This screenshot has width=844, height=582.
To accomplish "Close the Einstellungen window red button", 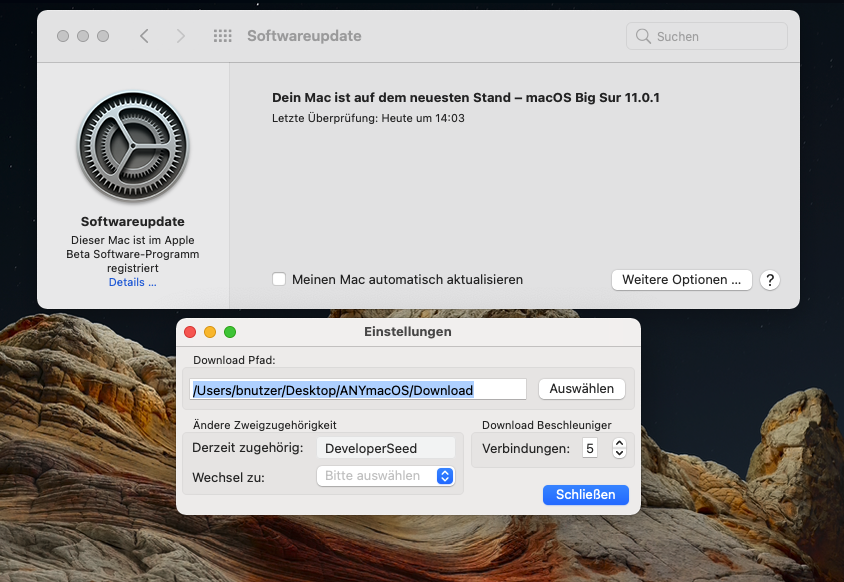I will pos(190,332).
